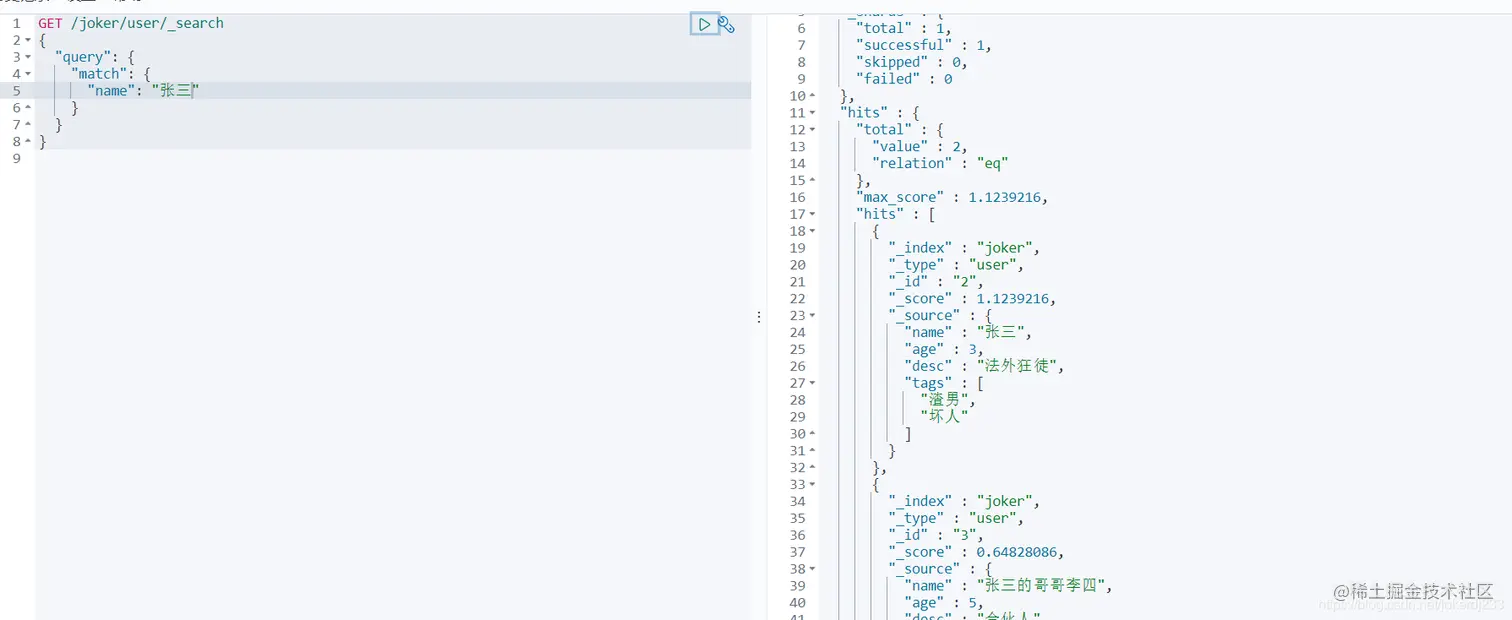Click empty line 9 in the request editor

pos(393,159)
